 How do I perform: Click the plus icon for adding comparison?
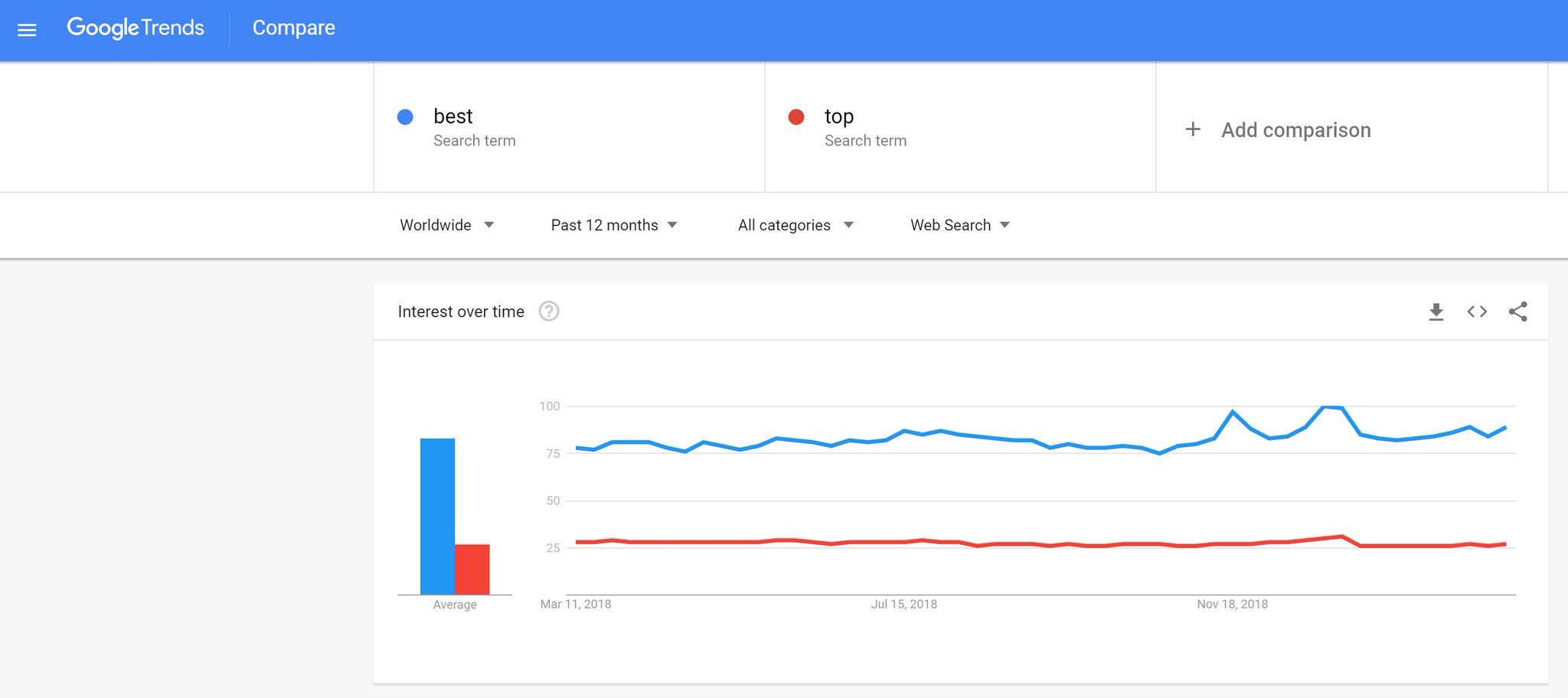[1193, 129]
